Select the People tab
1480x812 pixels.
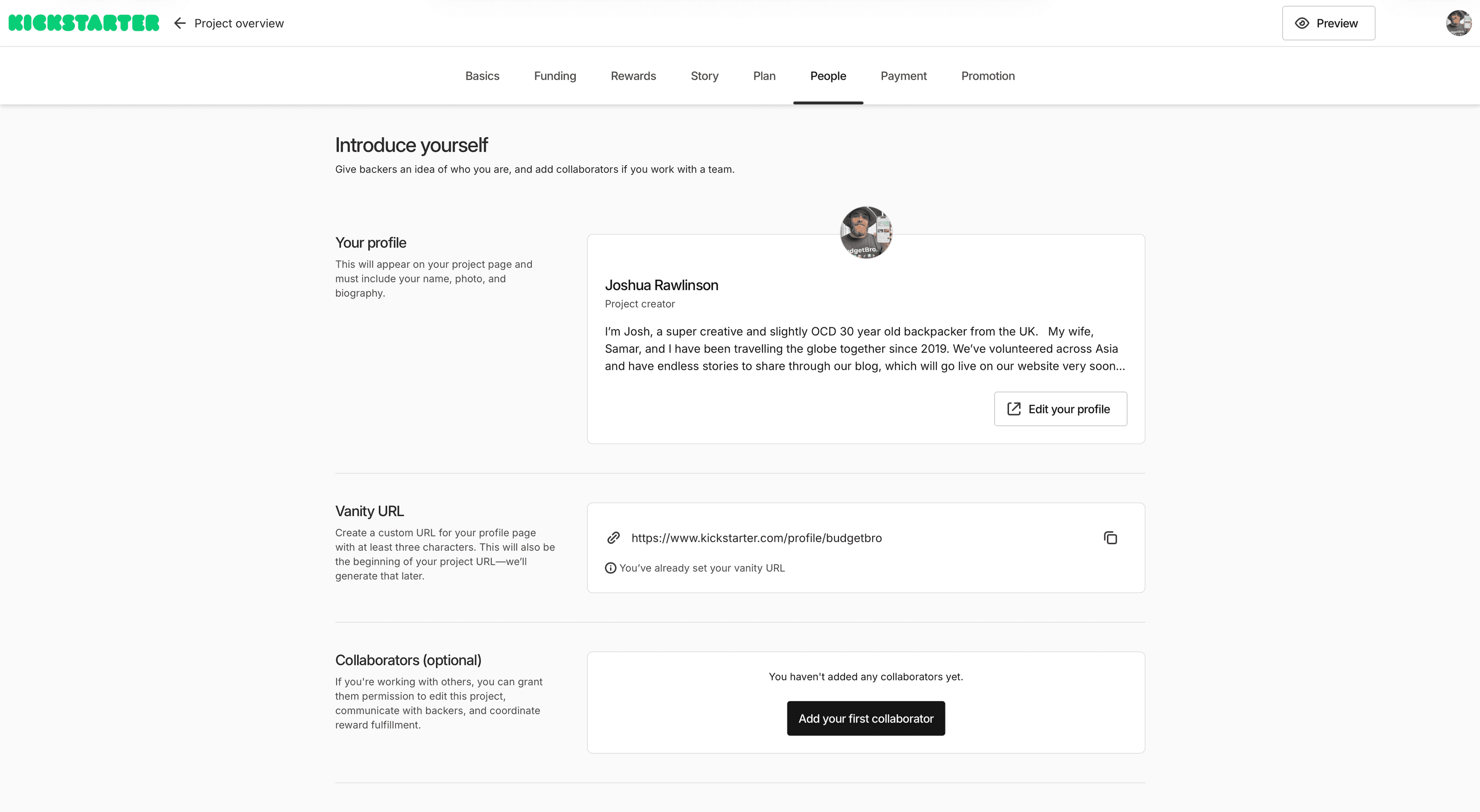[x=828, y=76]
